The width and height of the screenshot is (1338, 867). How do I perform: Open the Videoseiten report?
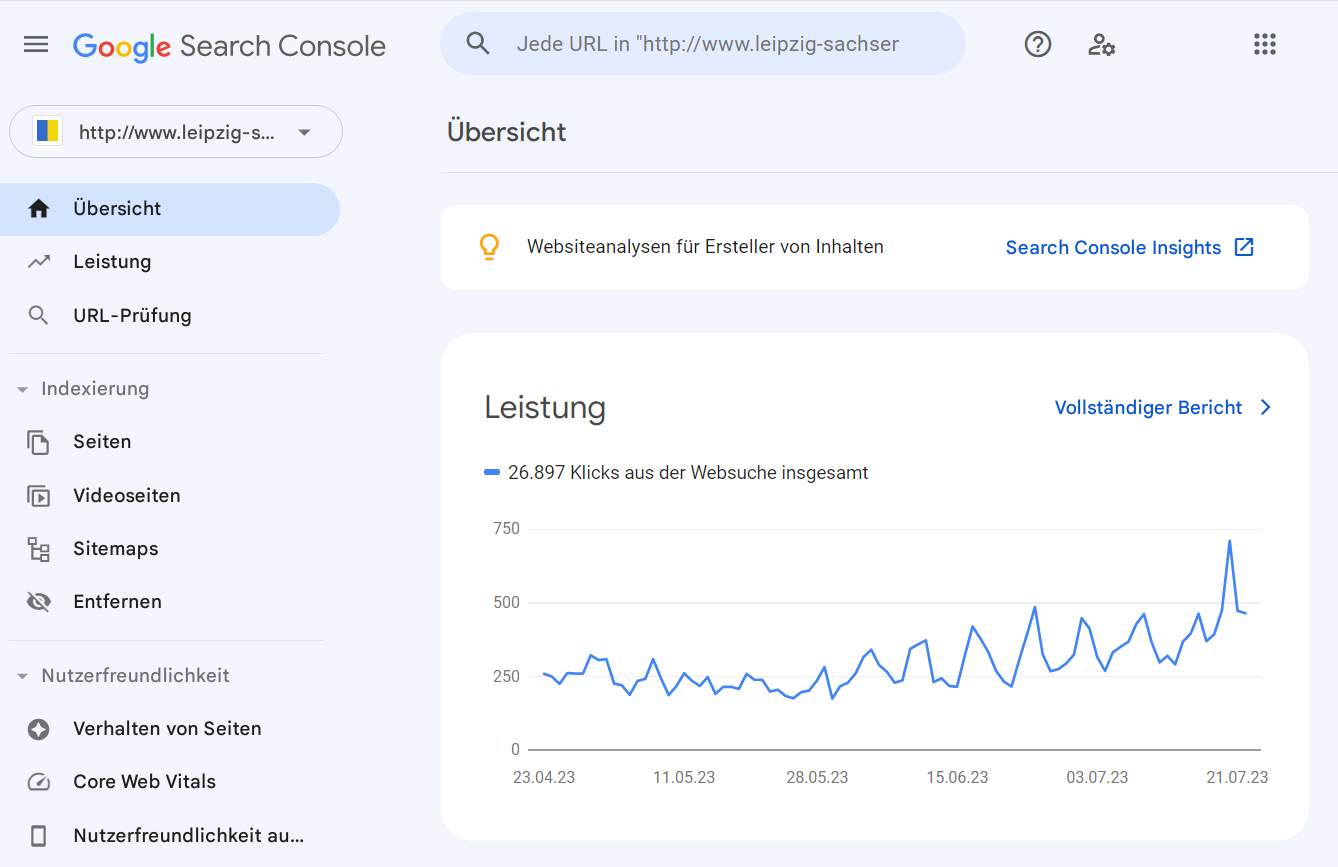(170, 495)
